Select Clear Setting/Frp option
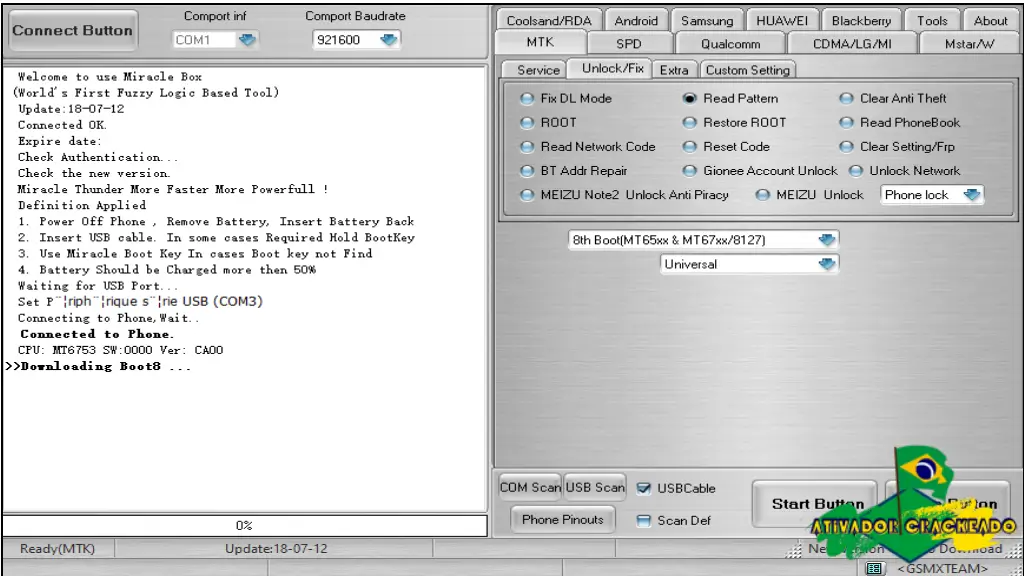This screenshot has width=1024, height=576. [897, 147]
